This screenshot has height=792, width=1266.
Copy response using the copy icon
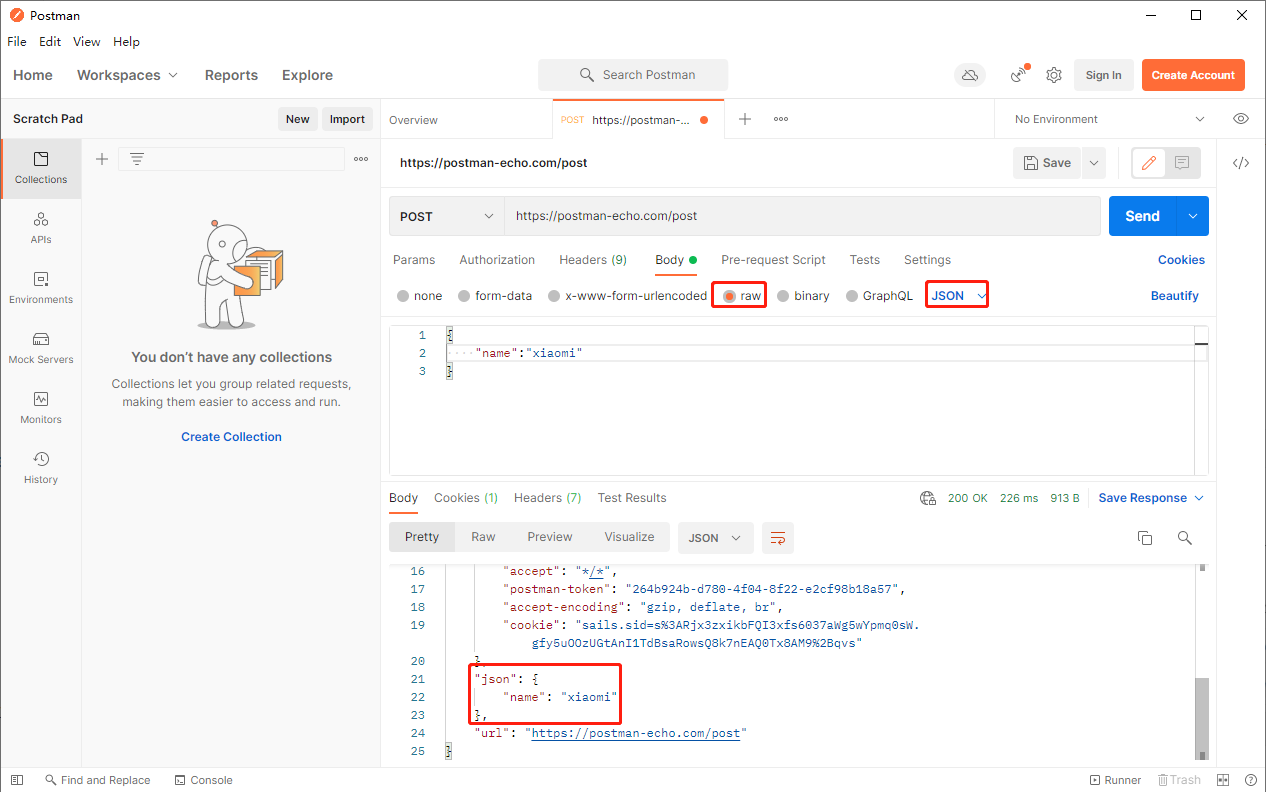tap(1145, 538)
